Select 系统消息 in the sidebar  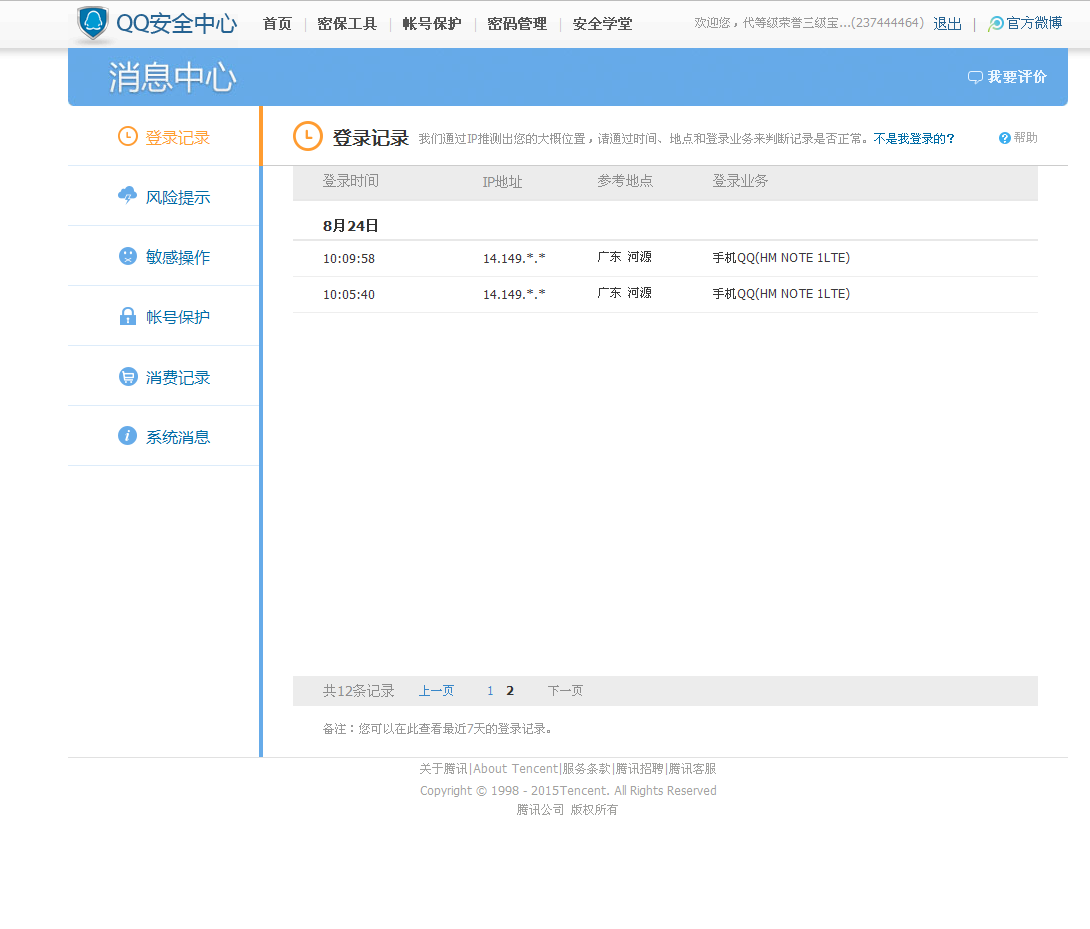coord(177,437)
